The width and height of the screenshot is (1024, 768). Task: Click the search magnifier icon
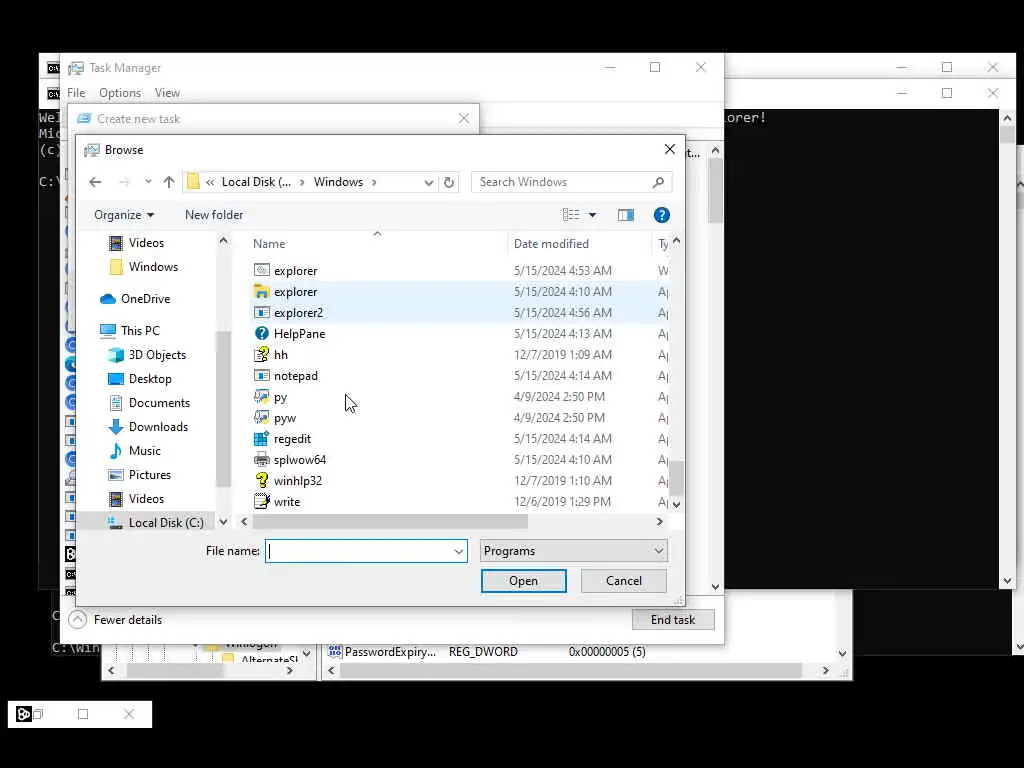click(658, 182)
